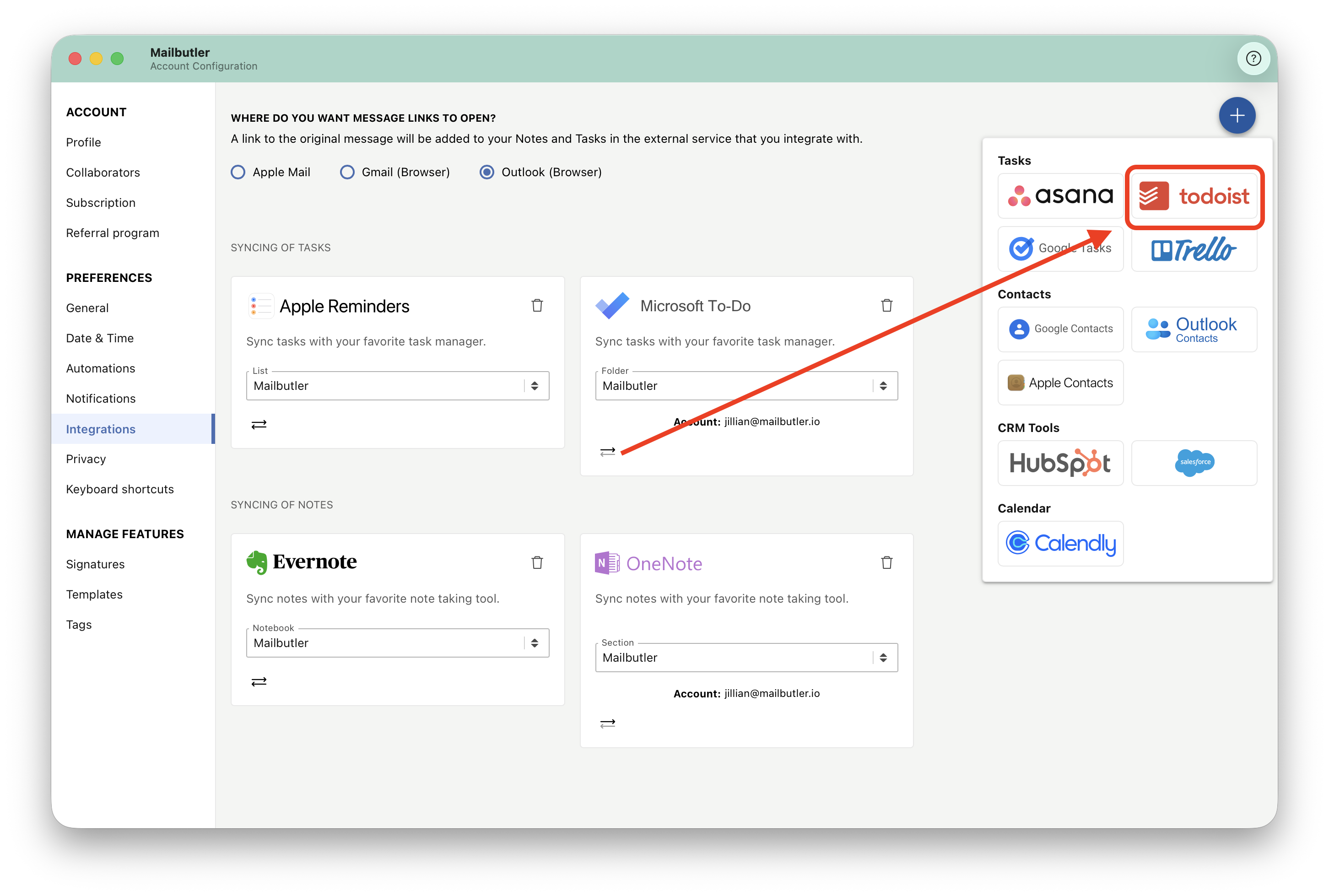This screenshot has height=896, width=1329.
Task: Add the Calendly calendar integration
Action: point(1060,544)
